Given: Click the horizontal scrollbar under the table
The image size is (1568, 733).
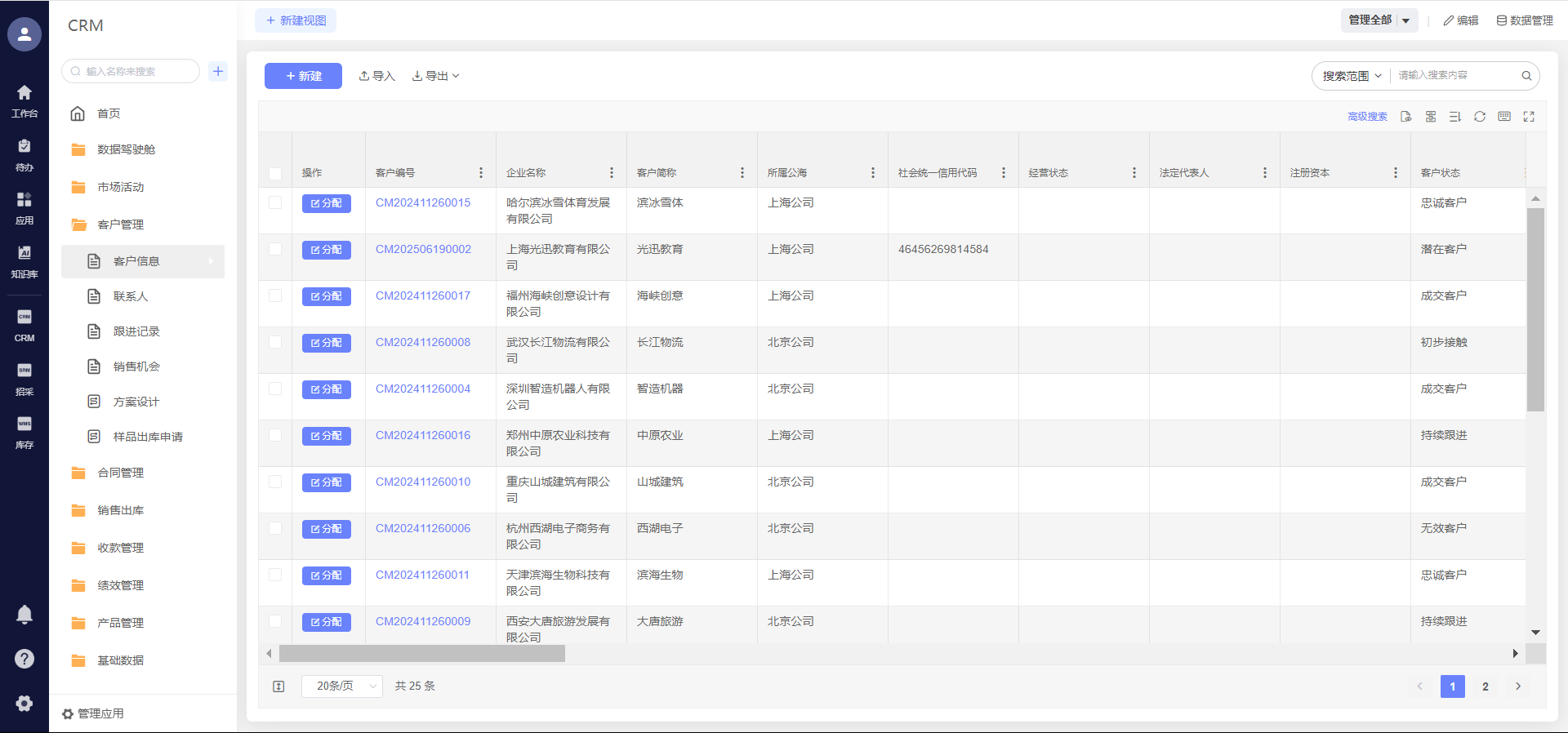Looking at the screenshot, I should point(421,654).
